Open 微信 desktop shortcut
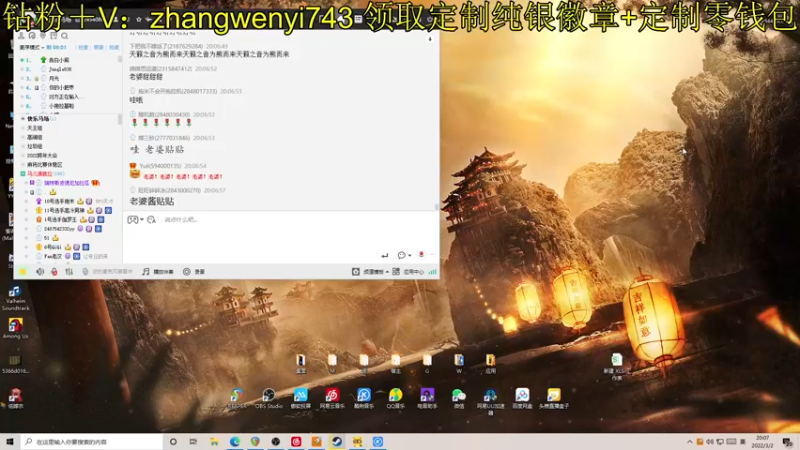800x450 pixels. 459,398
